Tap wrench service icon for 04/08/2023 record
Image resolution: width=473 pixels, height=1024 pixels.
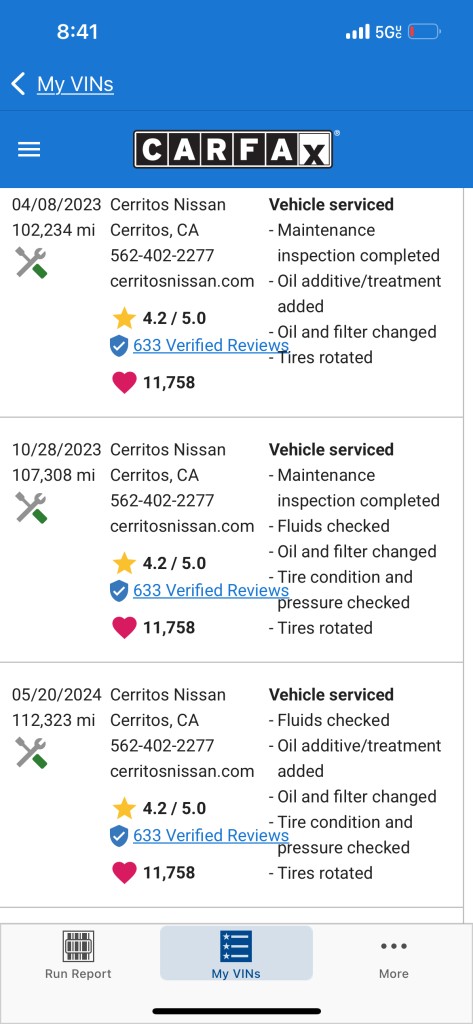pyautogui.click(x=31, y=263)
